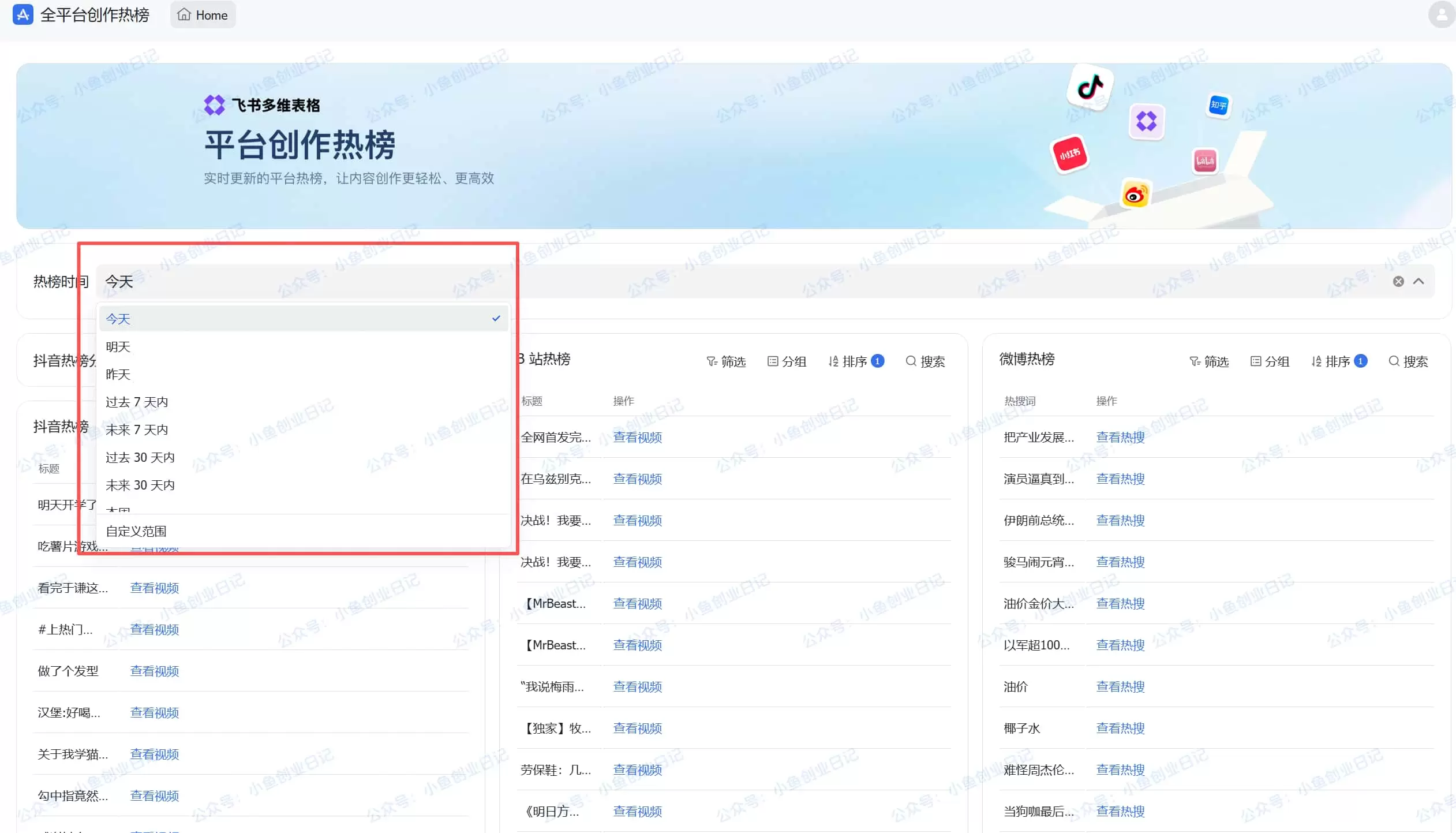Image resolution: width=1456 pixels, height=833 pixels.
Task: Click the B站热榜 搜索 search icon
Action: point(911,361)
